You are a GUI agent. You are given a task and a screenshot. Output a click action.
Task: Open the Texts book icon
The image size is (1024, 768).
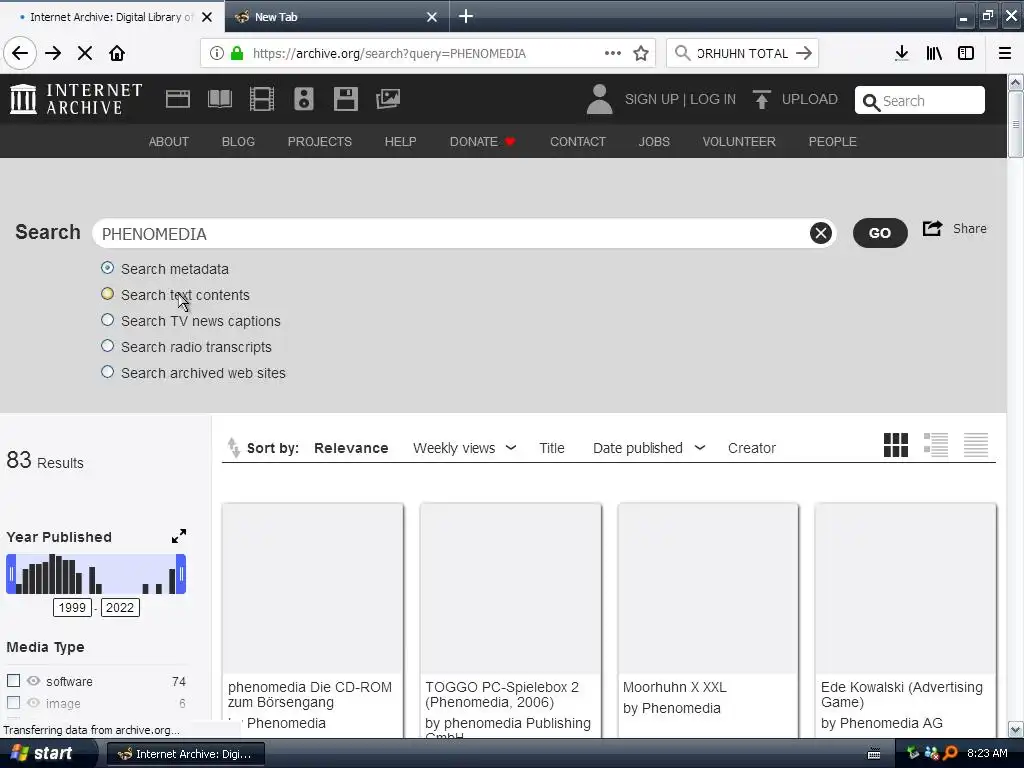[219, 99]
